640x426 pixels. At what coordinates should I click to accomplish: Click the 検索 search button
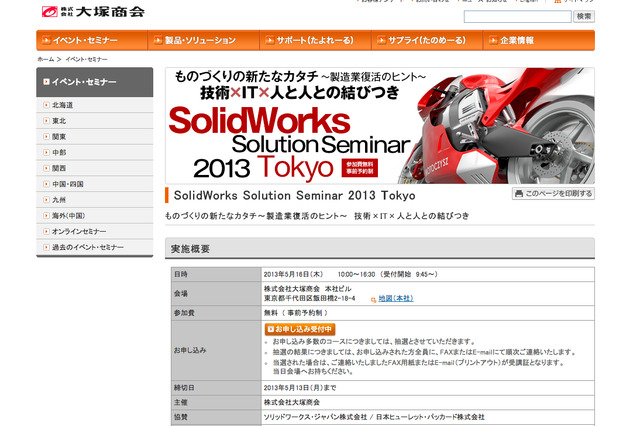click(x=584, y=17)
